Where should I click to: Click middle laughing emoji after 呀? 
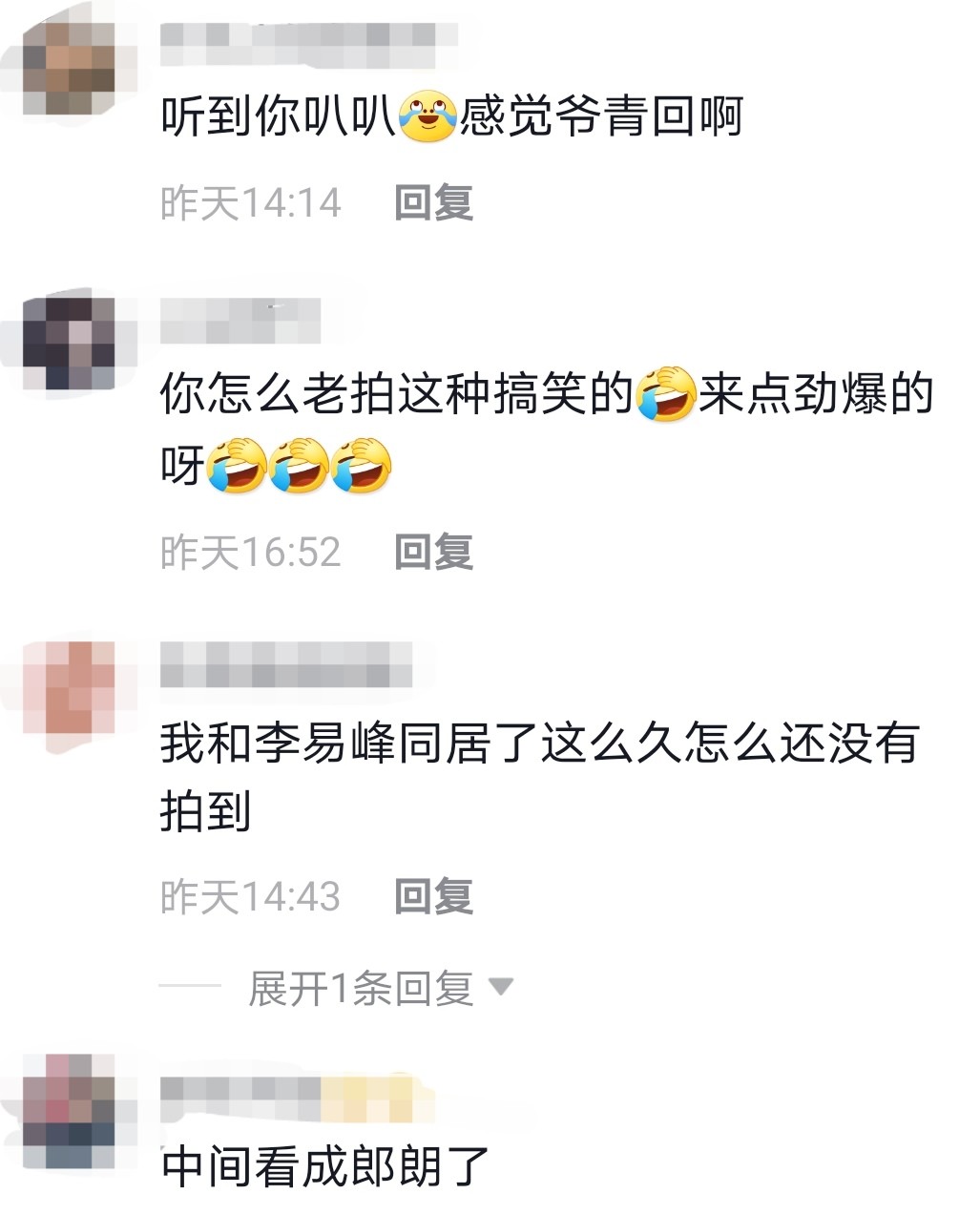coord(299,465)
